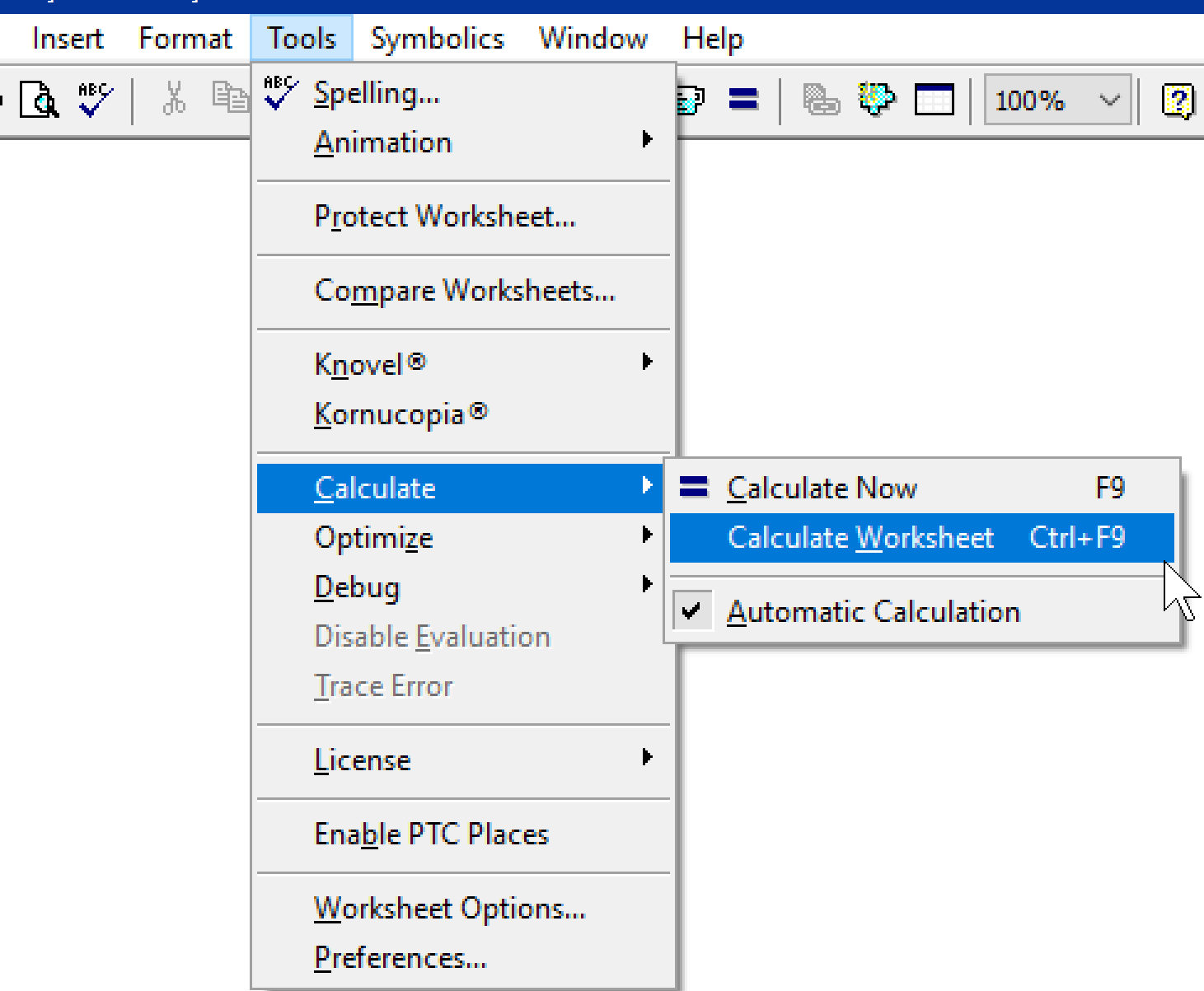Image resolution: width=1204 pixels, height=991 pixels.
Task: Insert a table using the grid toolbar icon
Action: point(934,100)
